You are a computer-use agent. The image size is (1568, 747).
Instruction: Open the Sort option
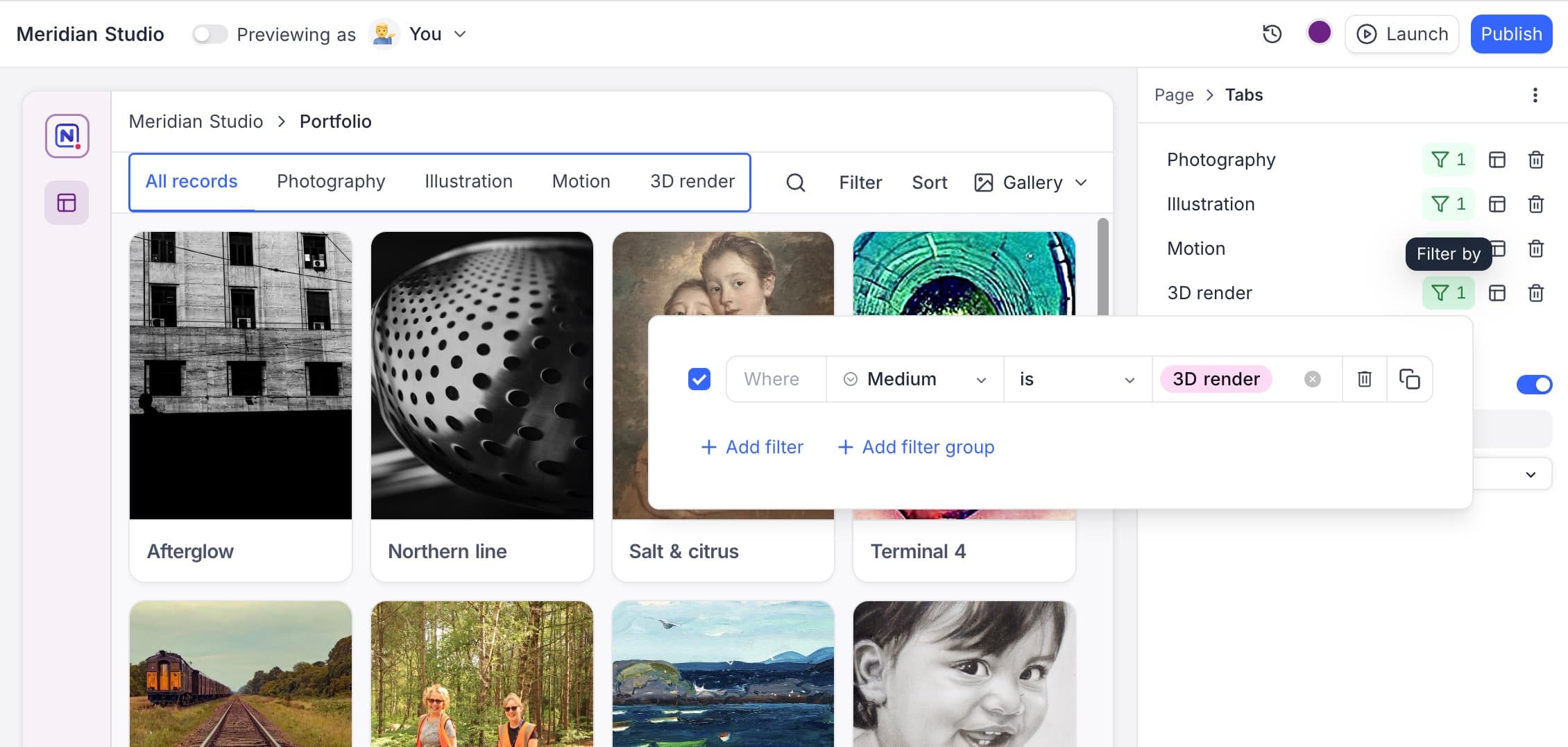click(930, 183)
